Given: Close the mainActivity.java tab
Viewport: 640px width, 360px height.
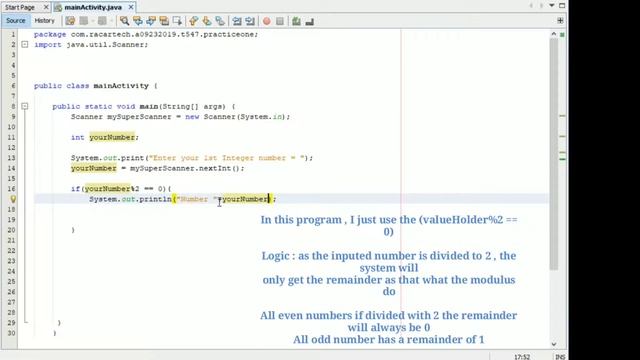Looking at the screenshot, I should coord(131,7).
